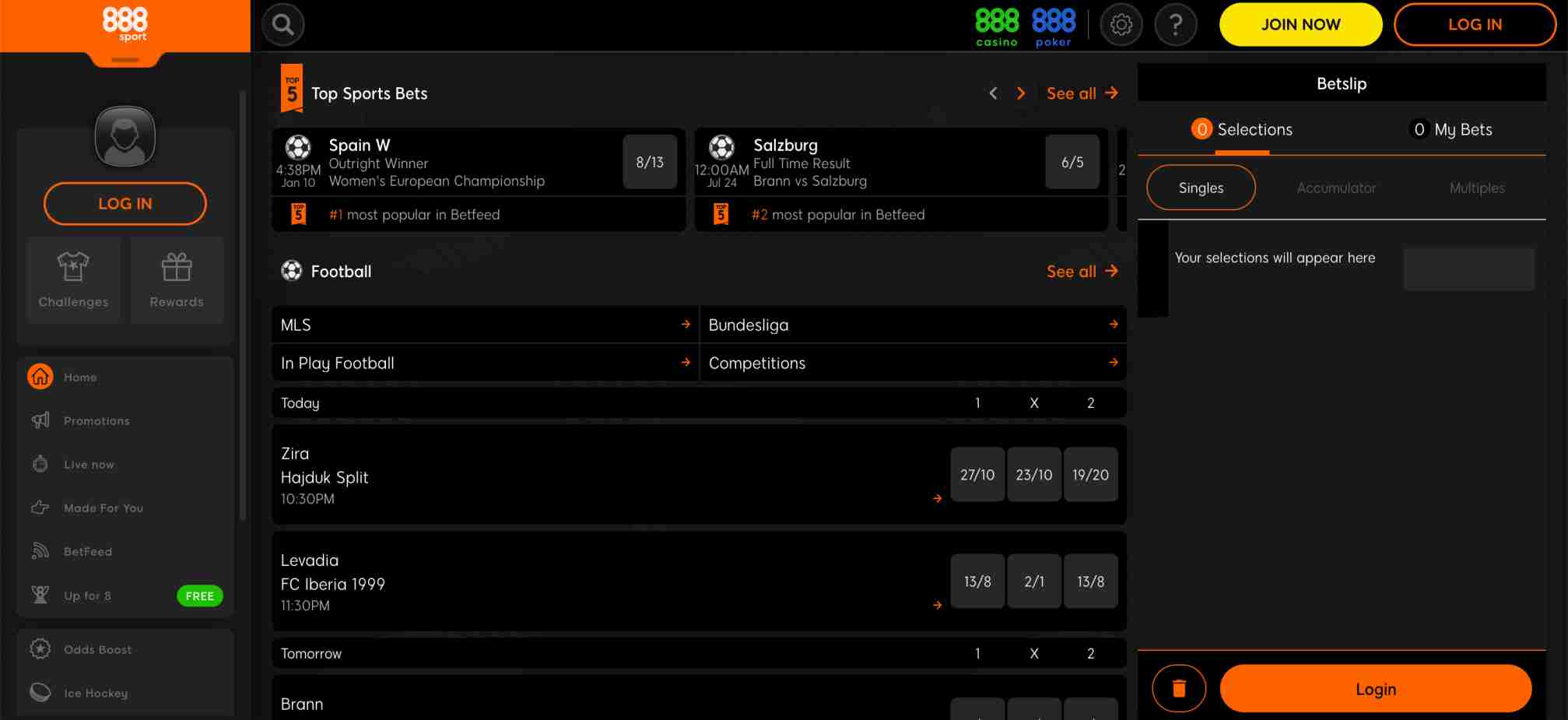Click '#1 most popular in Betfeed' text

[414, 215]
